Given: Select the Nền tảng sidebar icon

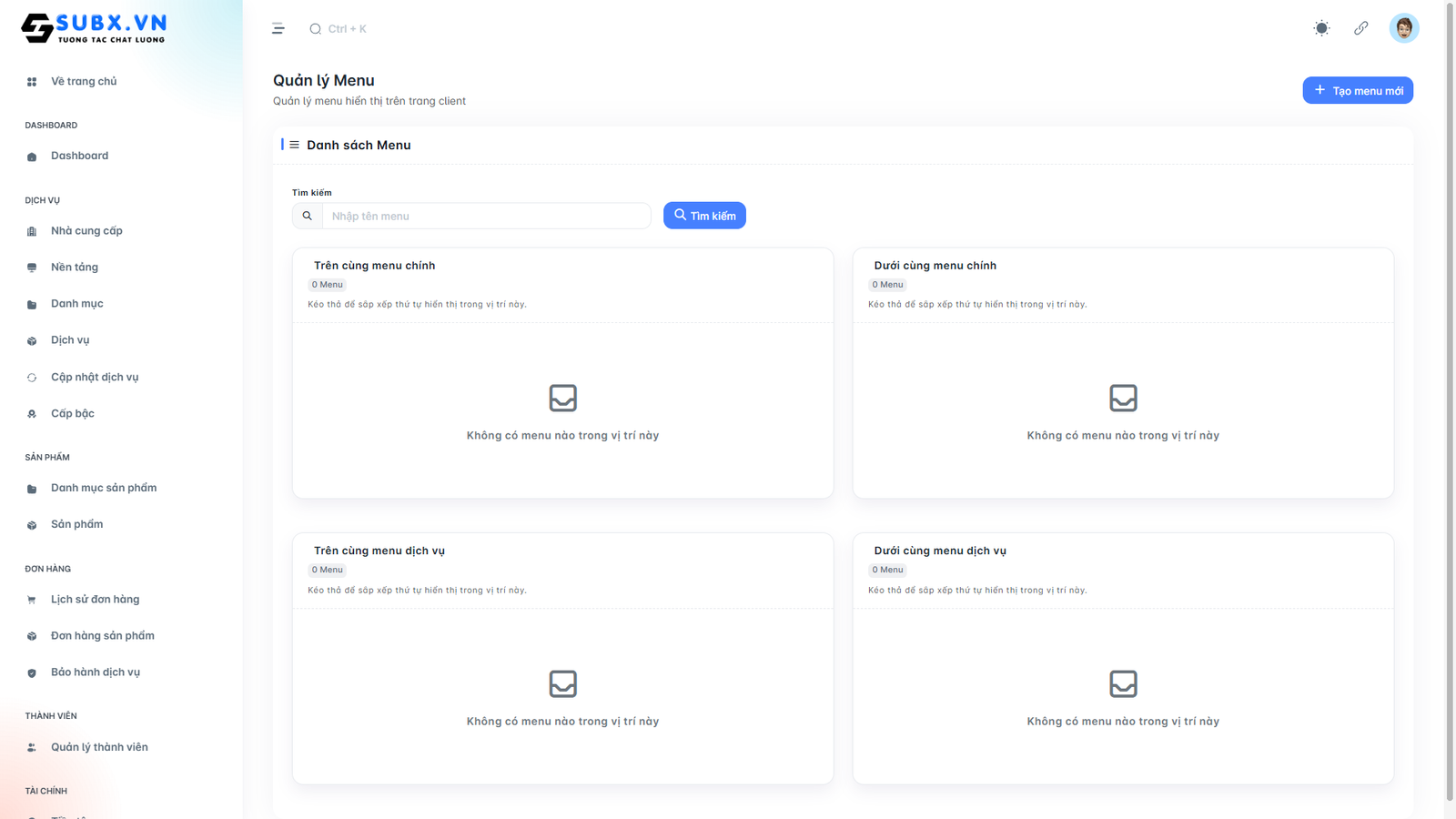Looking at the screenshot, I should (32, 268).
